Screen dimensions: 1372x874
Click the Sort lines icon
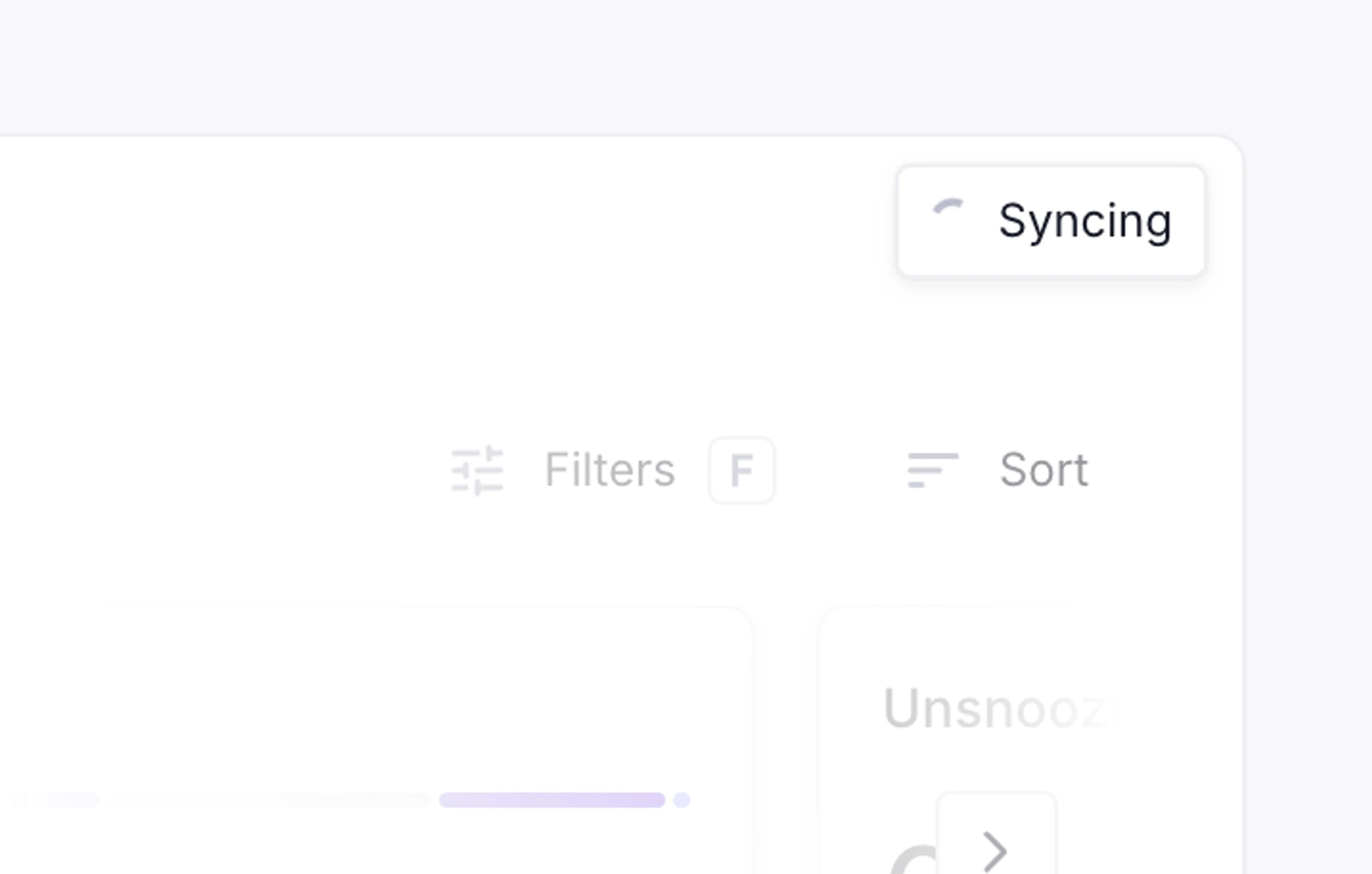(x=933, y=470)
